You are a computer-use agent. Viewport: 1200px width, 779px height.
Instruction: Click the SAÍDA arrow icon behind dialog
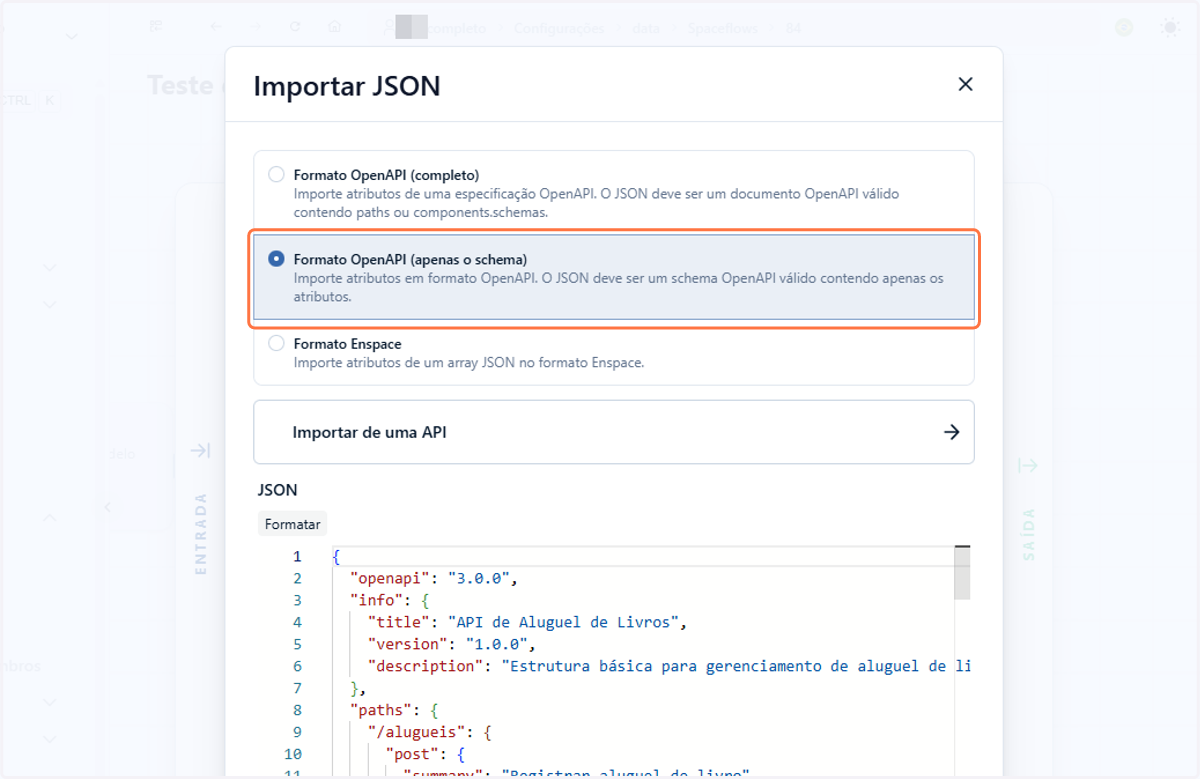point(1028,465)
